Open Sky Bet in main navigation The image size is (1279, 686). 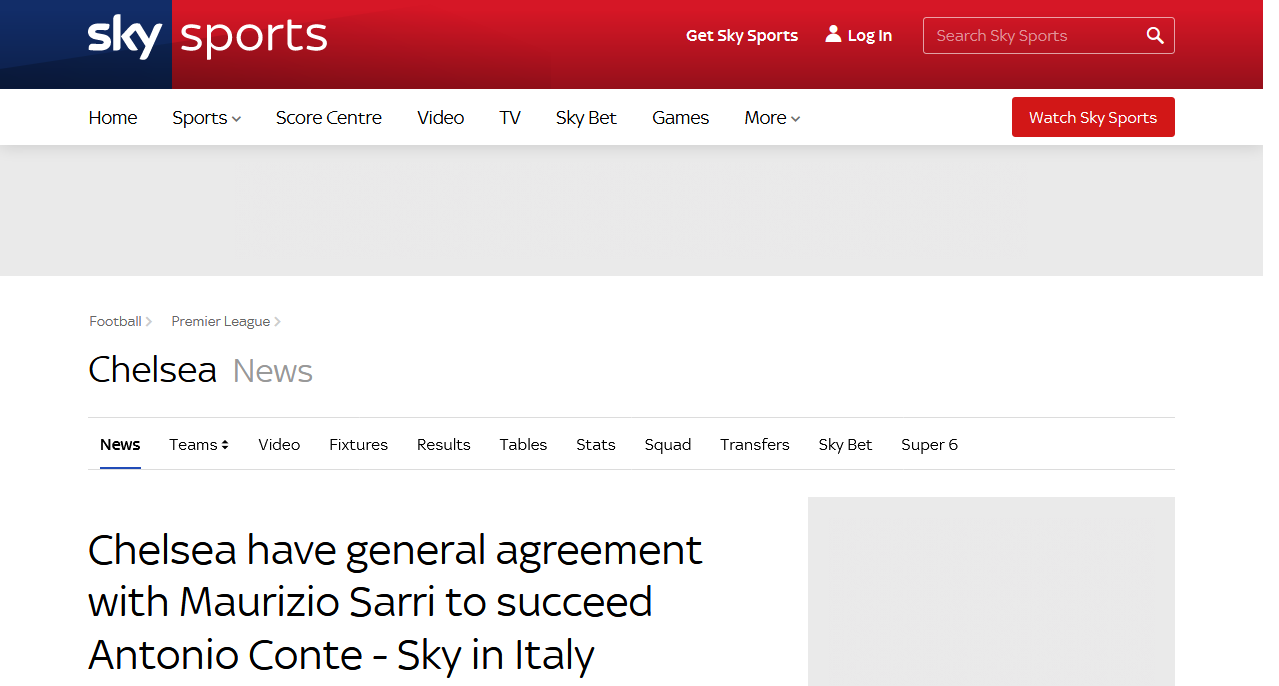[x=586, y=118]
